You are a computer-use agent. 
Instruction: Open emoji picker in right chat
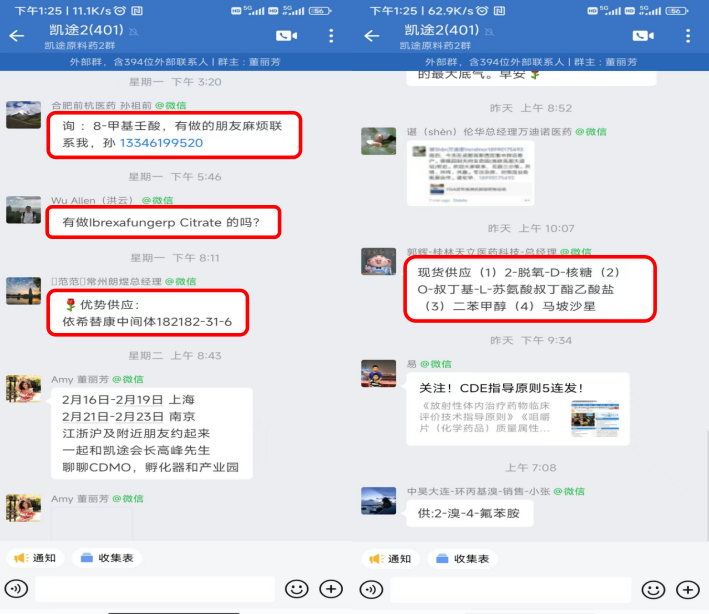point(653,590)
